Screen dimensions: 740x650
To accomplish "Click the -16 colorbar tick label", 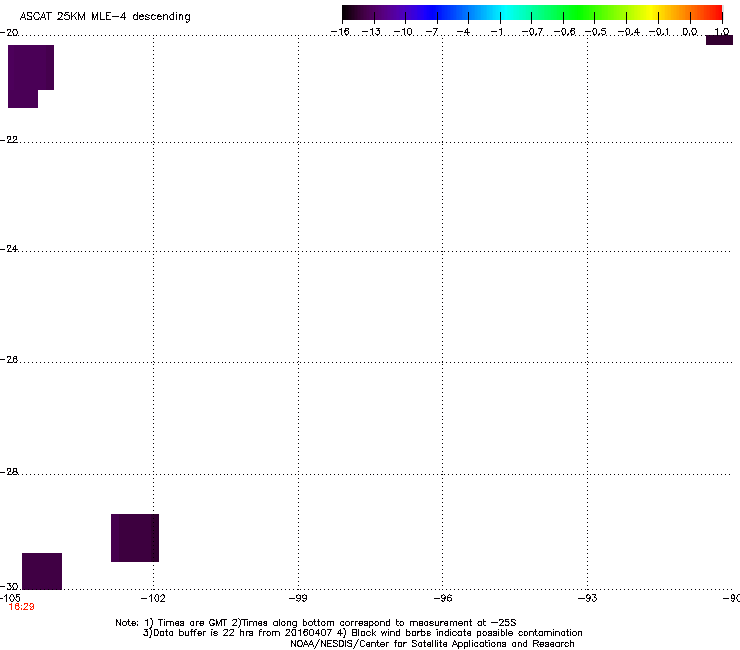I will [340, 32].
